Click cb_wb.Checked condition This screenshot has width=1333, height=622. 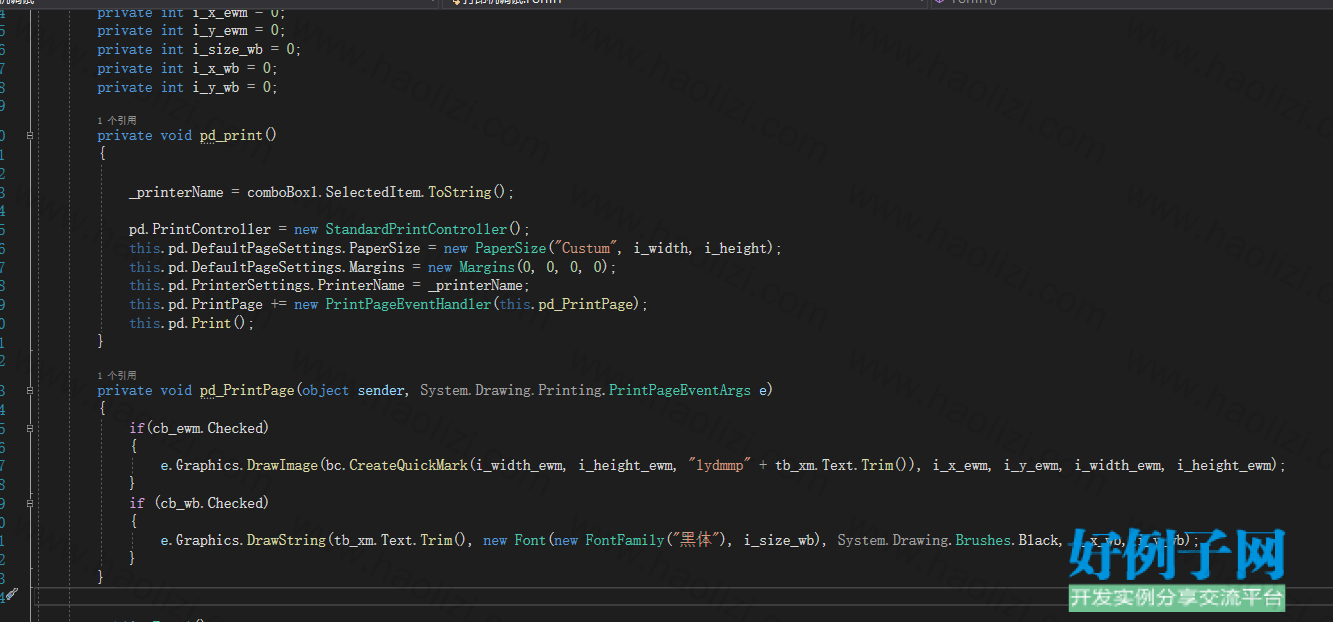pyautogui.click(x=212, y=503)
